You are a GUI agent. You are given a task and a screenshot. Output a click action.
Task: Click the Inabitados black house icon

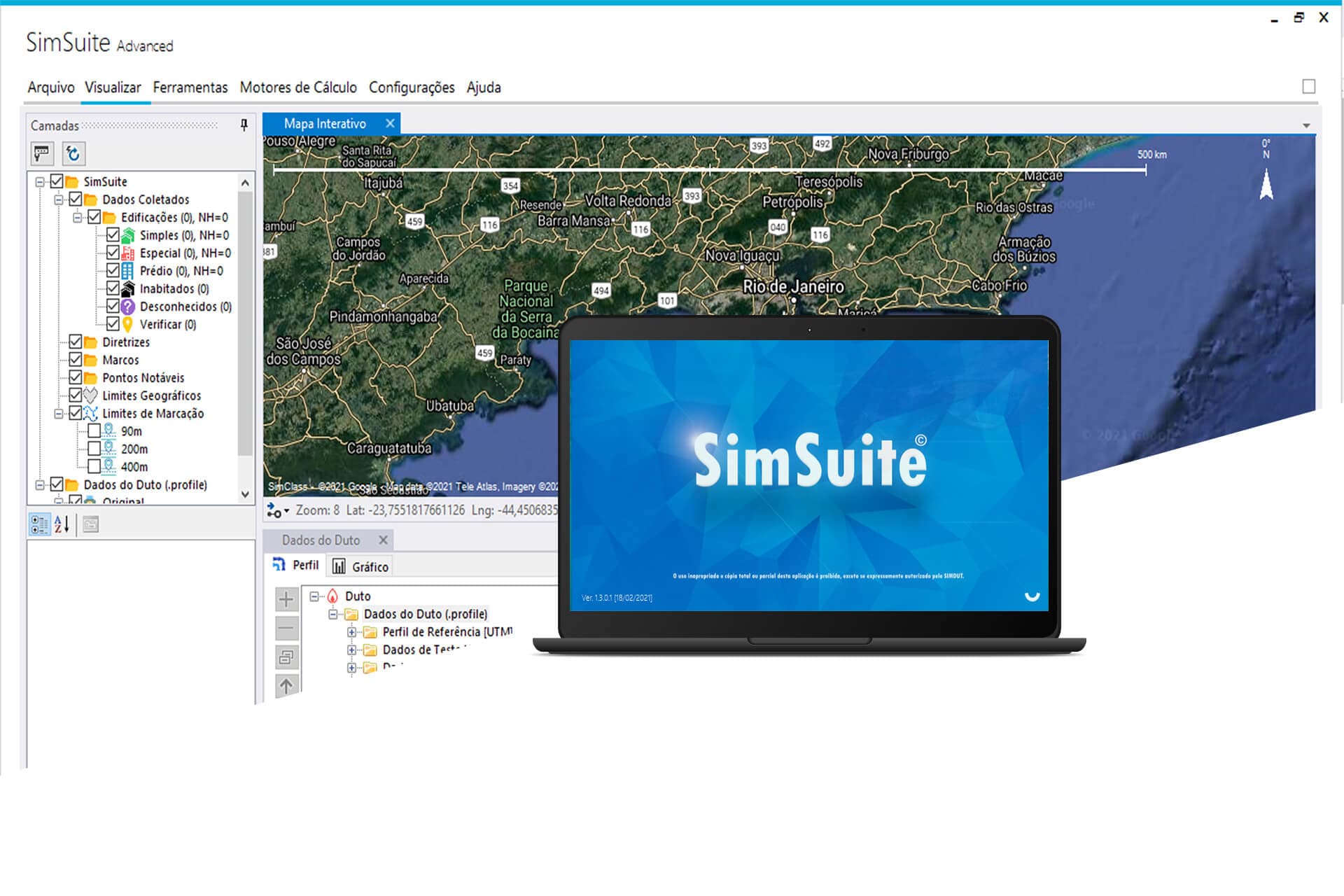[128, 288]
